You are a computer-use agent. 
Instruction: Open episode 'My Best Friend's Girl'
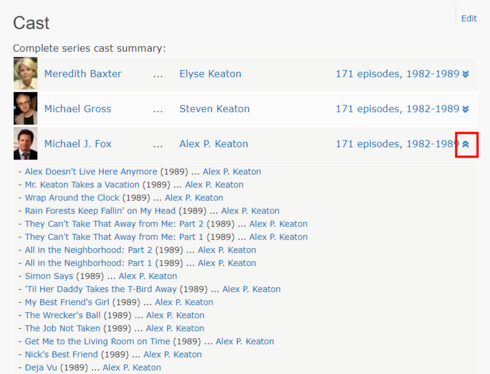click(x=67, y=302)
